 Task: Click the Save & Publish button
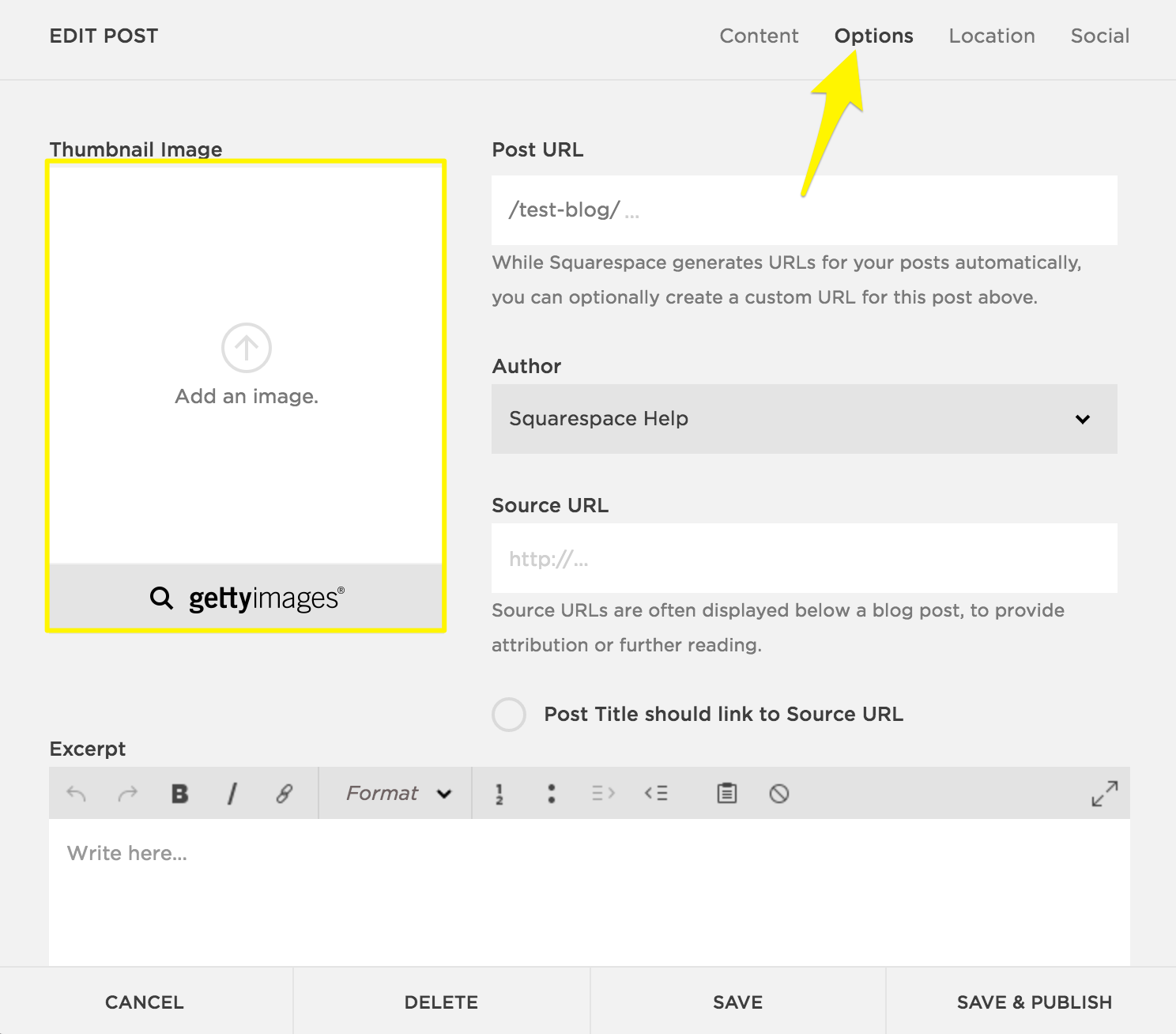1034,1002
